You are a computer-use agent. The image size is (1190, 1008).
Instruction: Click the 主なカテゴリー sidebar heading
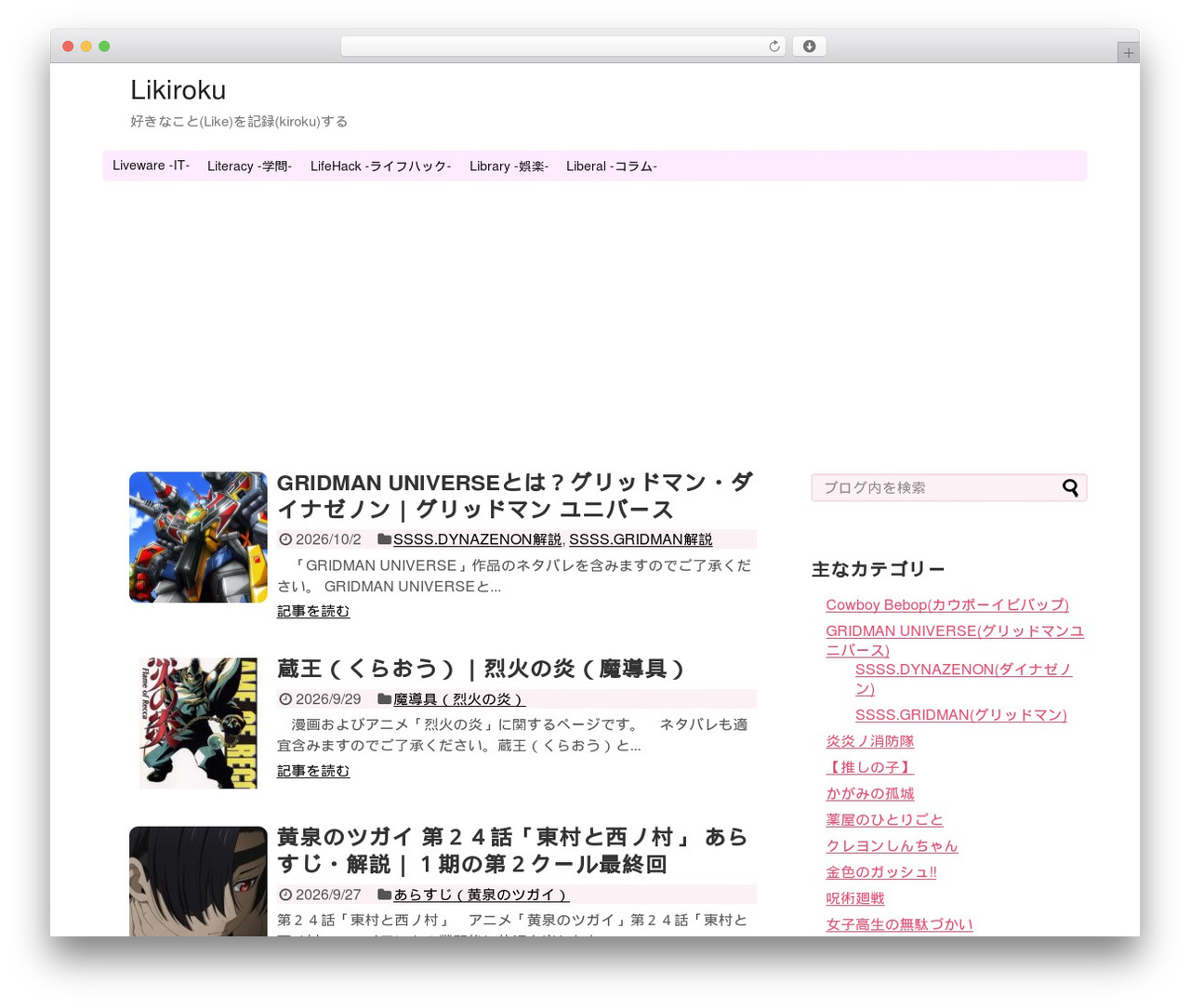[879, 569]
